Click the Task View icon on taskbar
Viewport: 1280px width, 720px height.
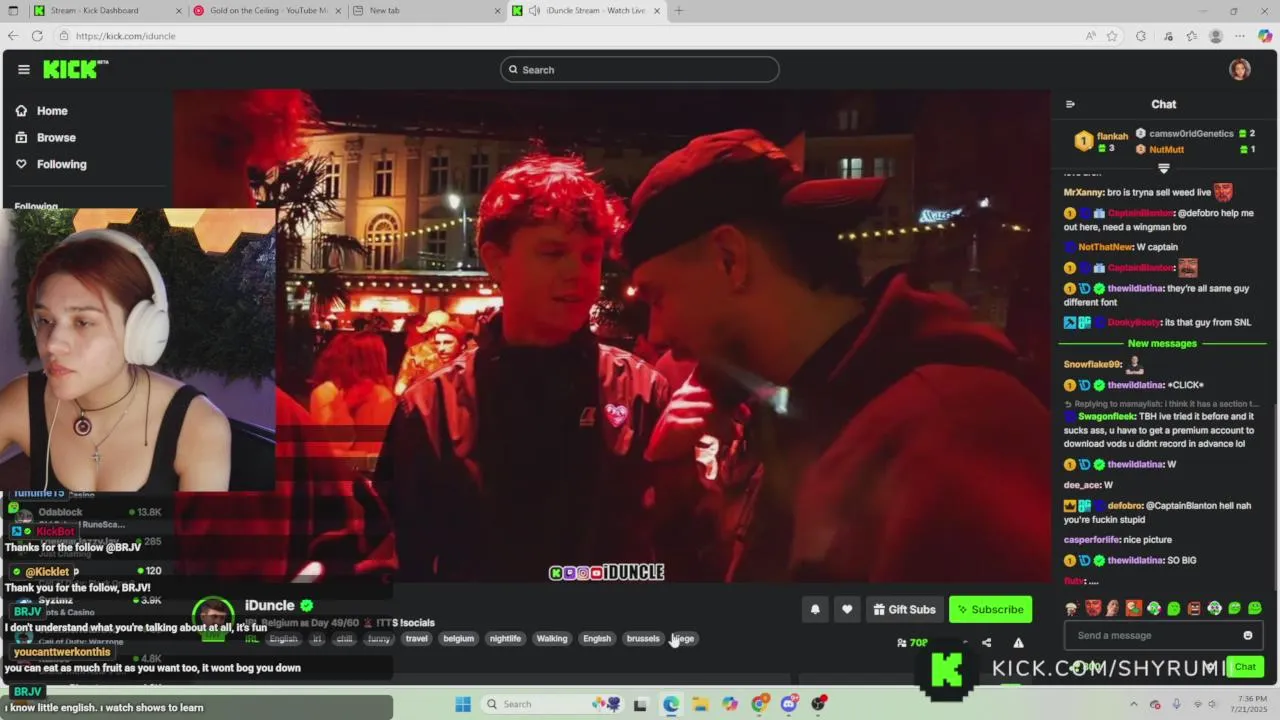(x=640, y=704)
